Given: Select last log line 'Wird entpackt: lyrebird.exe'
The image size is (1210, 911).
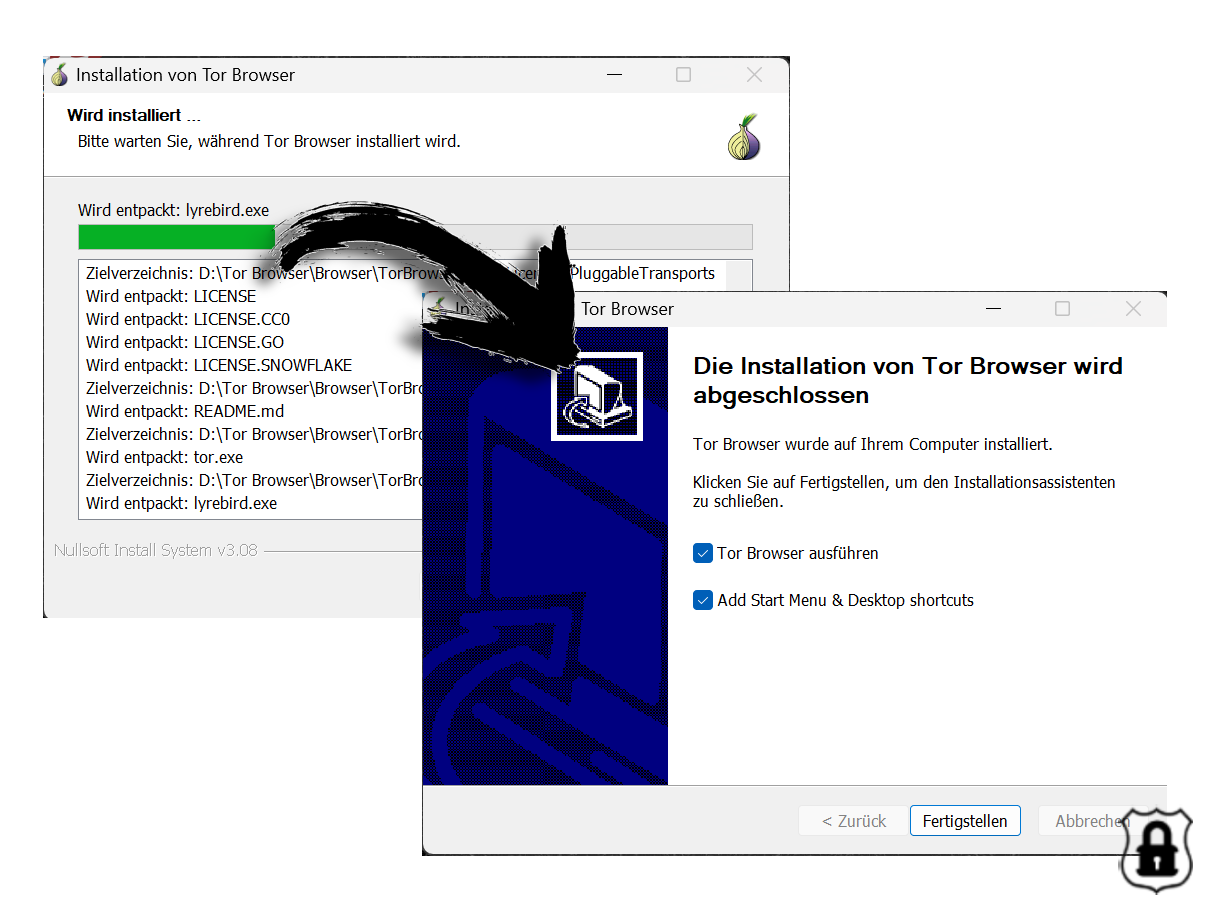Looking at the screenshot, I should pos(181,503).
